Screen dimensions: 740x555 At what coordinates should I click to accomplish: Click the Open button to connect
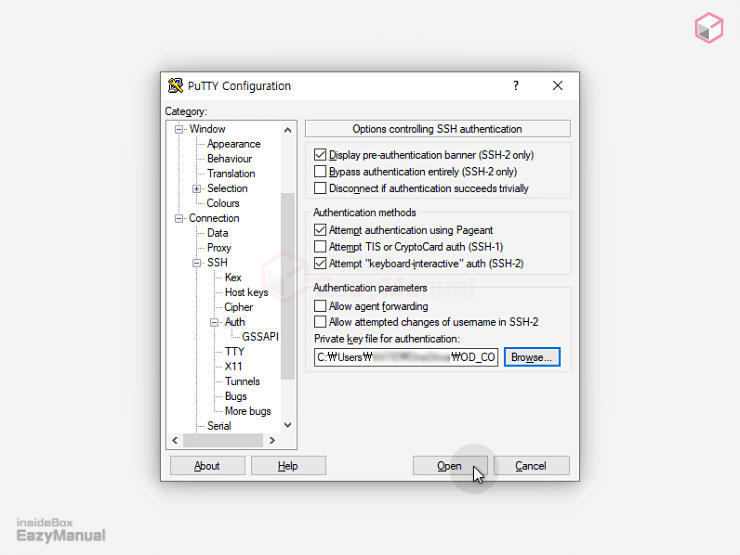click(x=449, y=466)
